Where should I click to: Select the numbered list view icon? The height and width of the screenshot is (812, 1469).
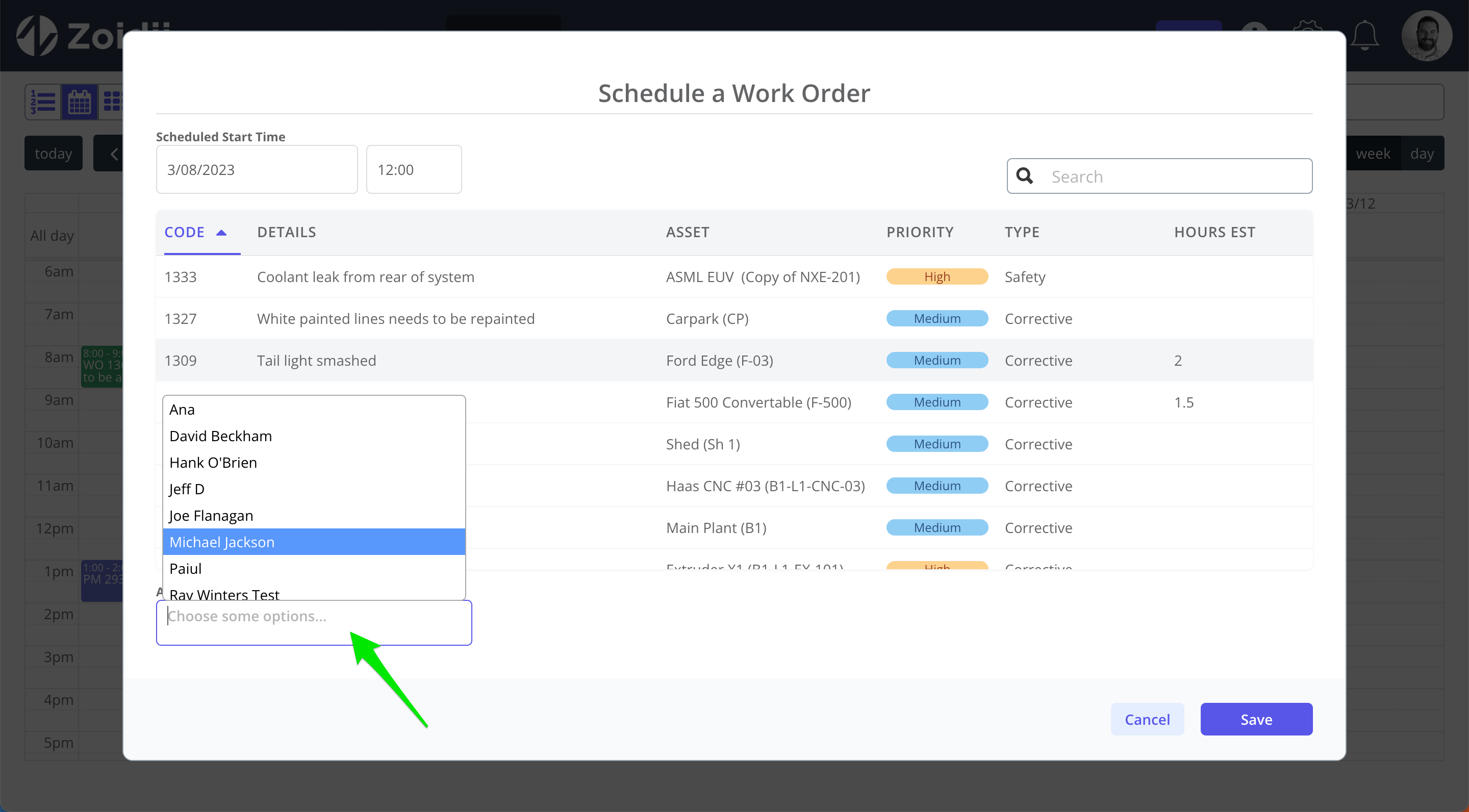tap(43, 102)
